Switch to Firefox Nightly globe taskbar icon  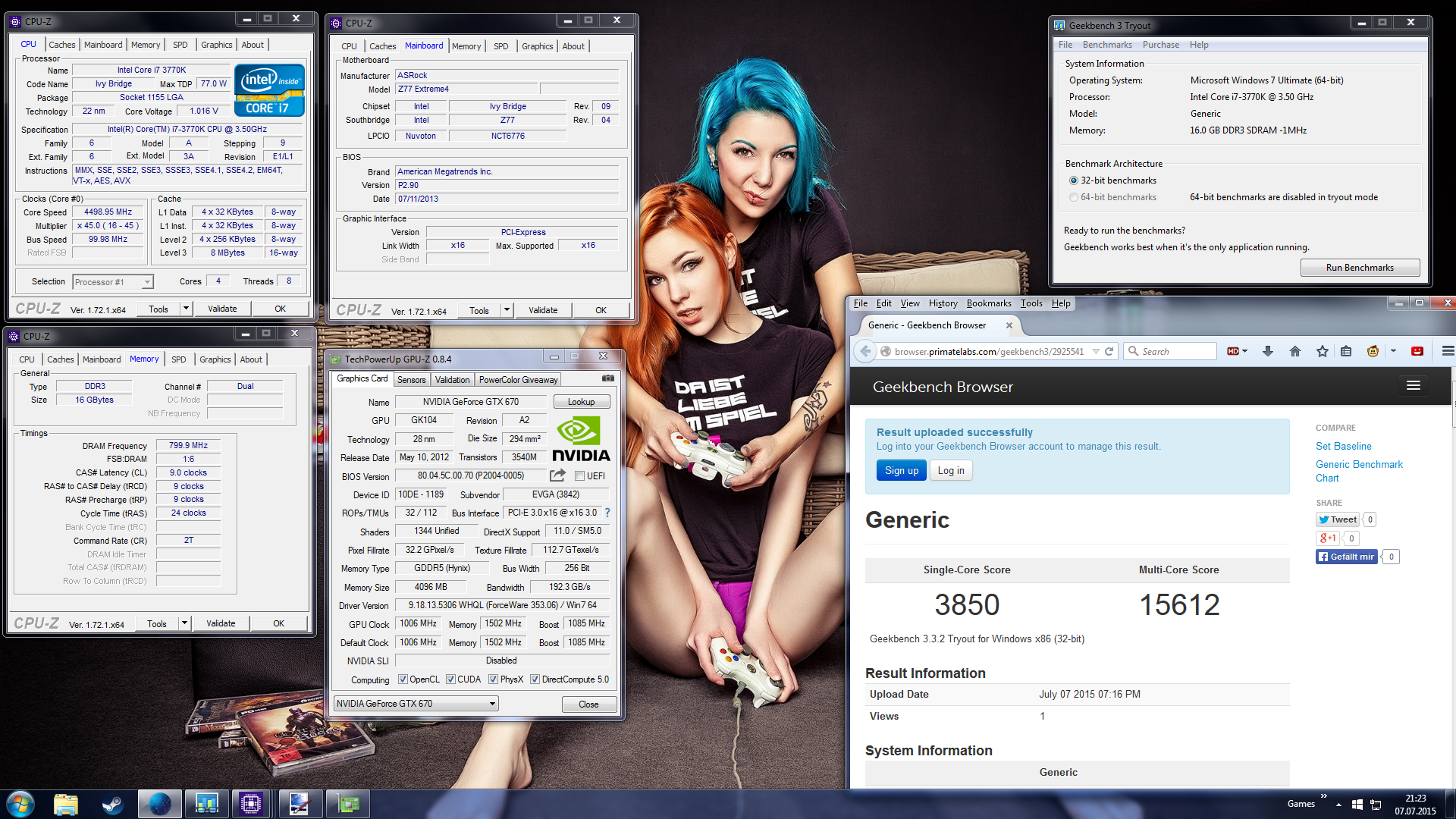click(x=160, y=804)
